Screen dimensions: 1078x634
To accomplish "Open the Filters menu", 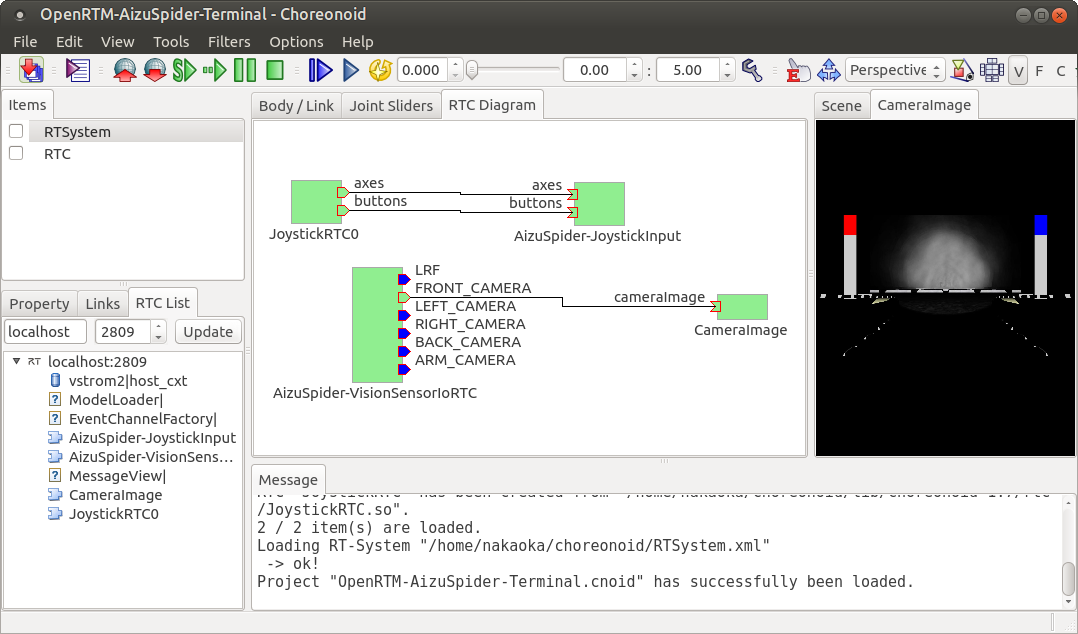I will pyautogui.click(x=229, y=42).
